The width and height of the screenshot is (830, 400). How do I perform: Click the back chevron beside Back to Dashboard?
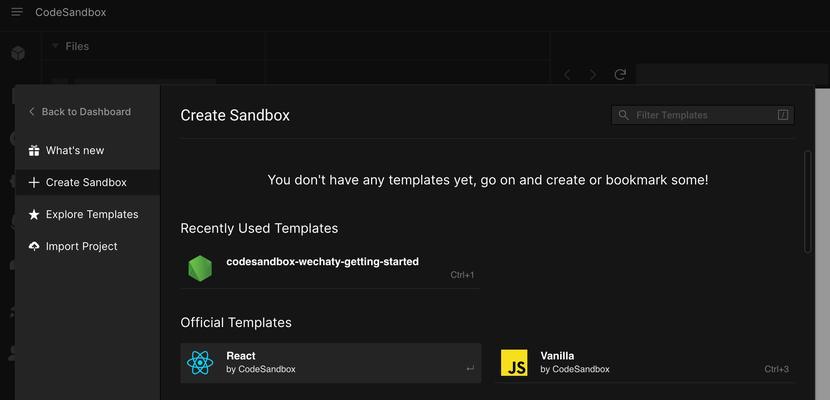pyautogui.click(x=31, y=112)
